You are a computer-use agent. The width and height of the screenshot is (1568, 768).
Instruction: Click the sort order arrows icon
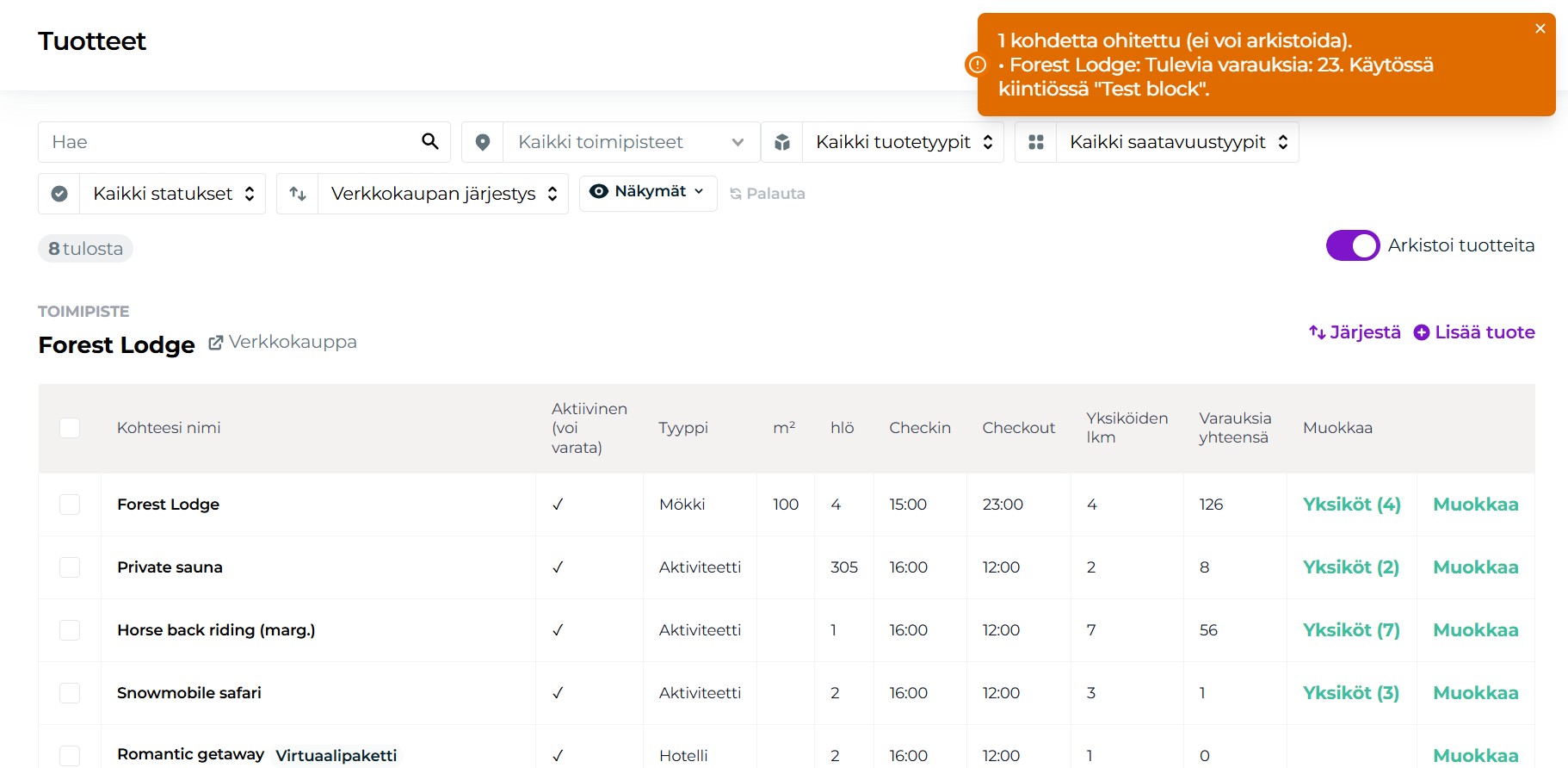coord(298,194)
